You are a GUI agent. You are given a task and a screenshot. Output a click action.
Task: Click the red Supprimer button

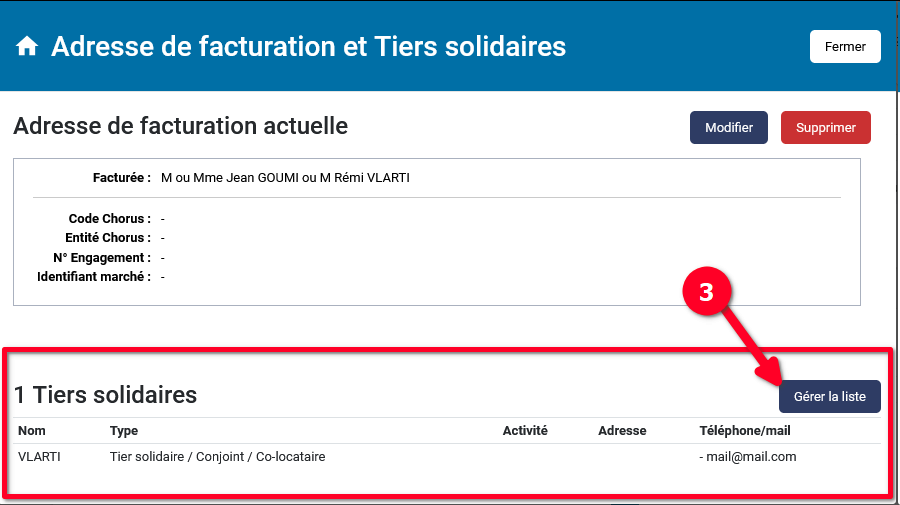(x=825, y=128)
